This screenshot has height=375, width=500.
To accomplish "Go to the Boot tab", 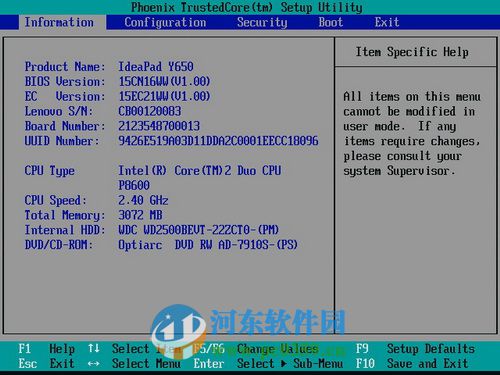I will 330,22.
